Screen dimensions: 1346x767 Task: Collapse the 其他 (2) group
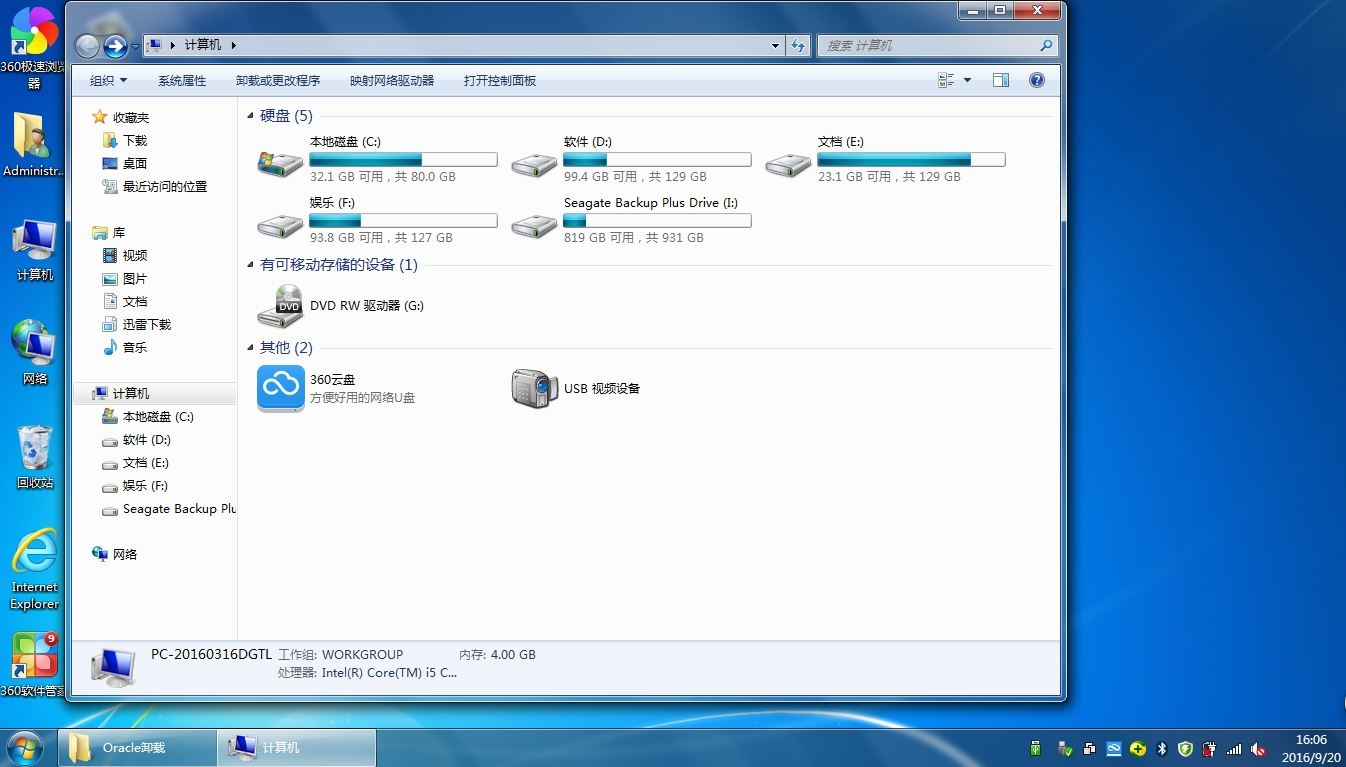click(250, 348)
